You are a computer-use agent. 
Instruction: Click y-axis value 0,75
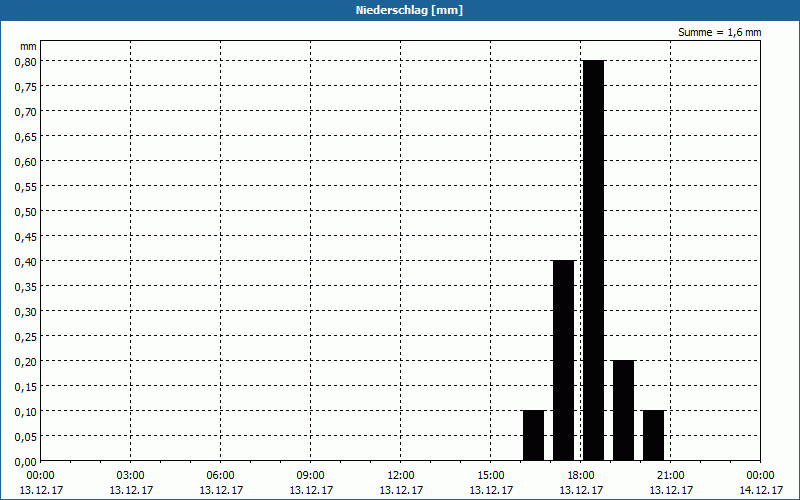[26, 87]
